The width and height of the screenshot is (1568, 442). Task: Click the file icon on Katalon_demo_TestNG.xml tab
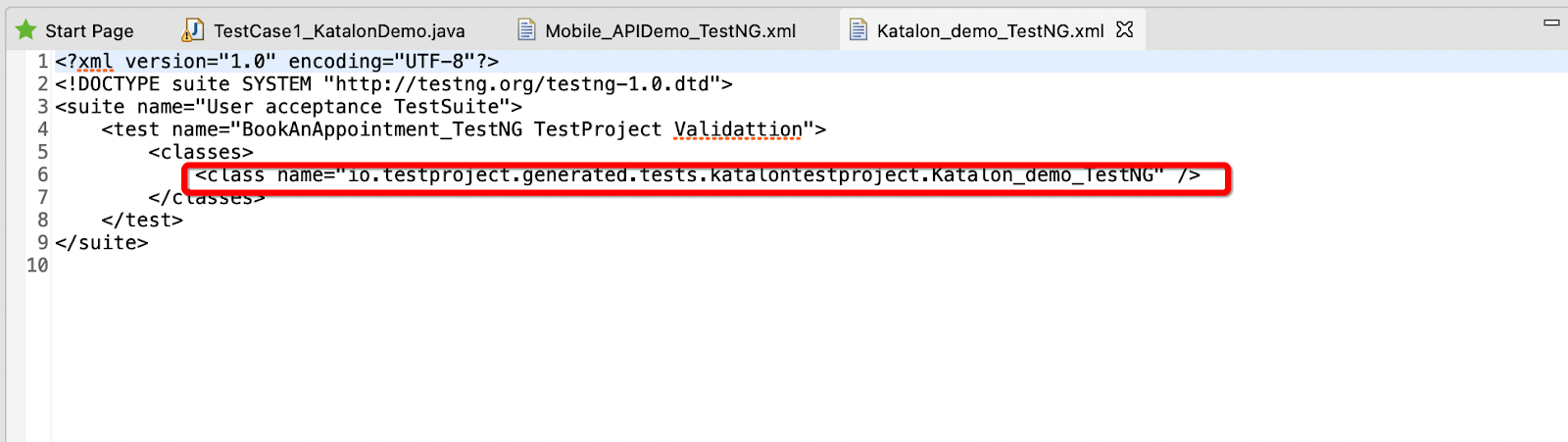pos(858,30)
